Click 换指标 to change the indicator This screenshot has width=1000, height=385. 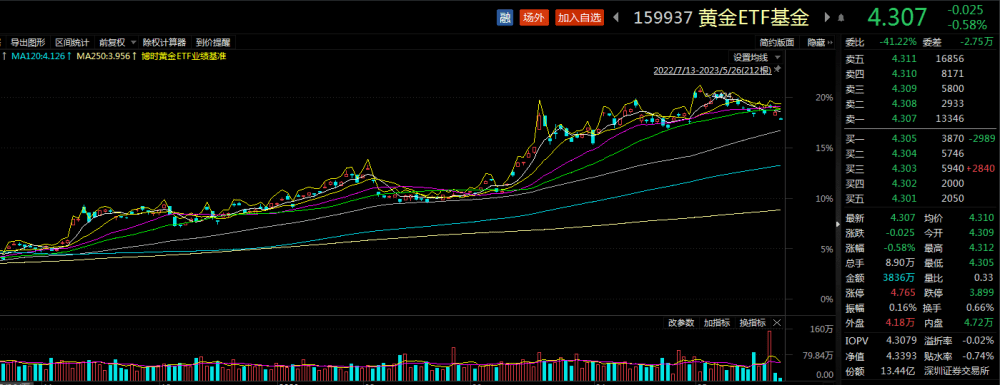pyautogui.click(x=753, y=323)
